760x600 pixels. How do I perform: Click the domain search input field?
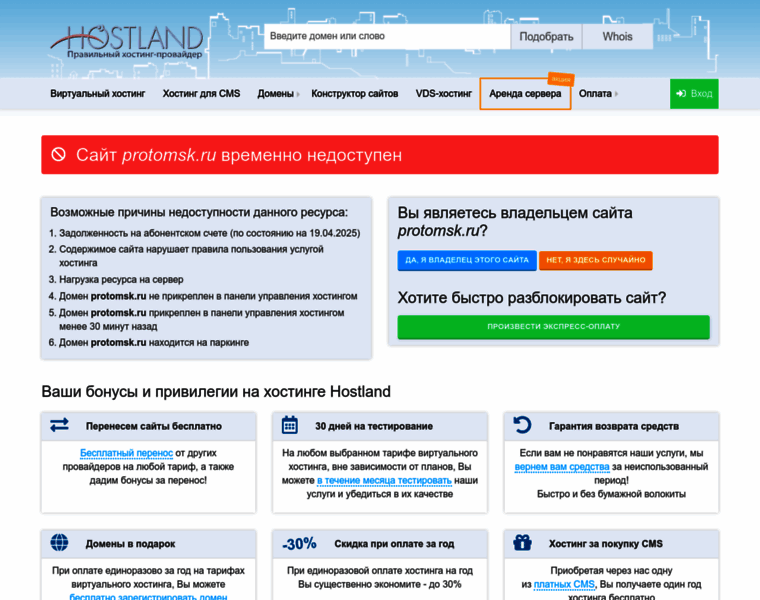coord(387,36)
